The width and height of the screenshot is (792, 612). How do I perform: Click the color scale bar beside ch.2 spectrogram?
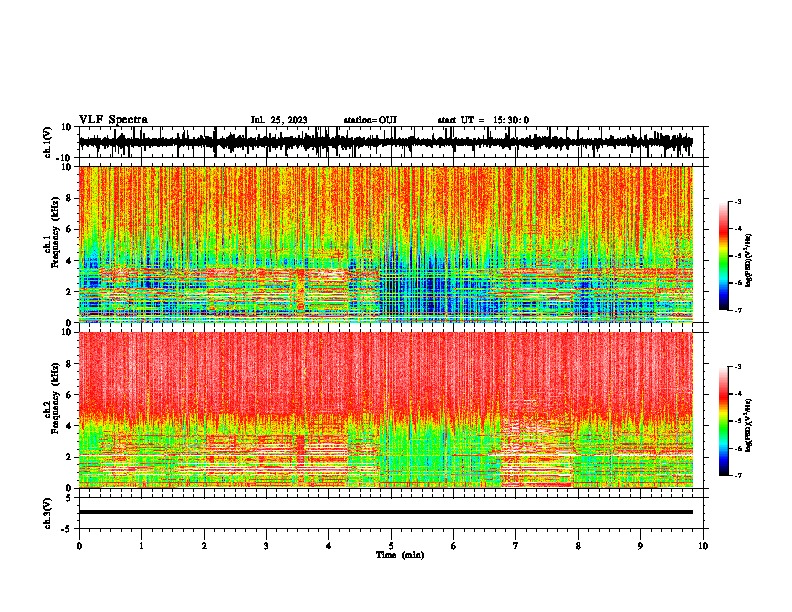coord(723,421)
